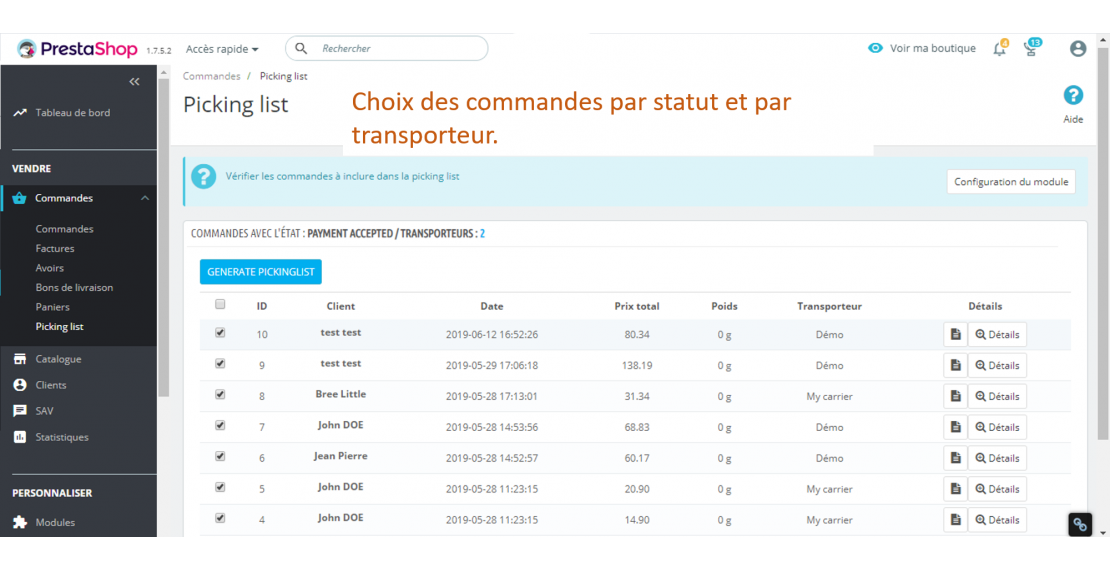Click date 2019-06-12 16:52:26
This screenshot has height=570, width=1110.
[x=492, y=334]
